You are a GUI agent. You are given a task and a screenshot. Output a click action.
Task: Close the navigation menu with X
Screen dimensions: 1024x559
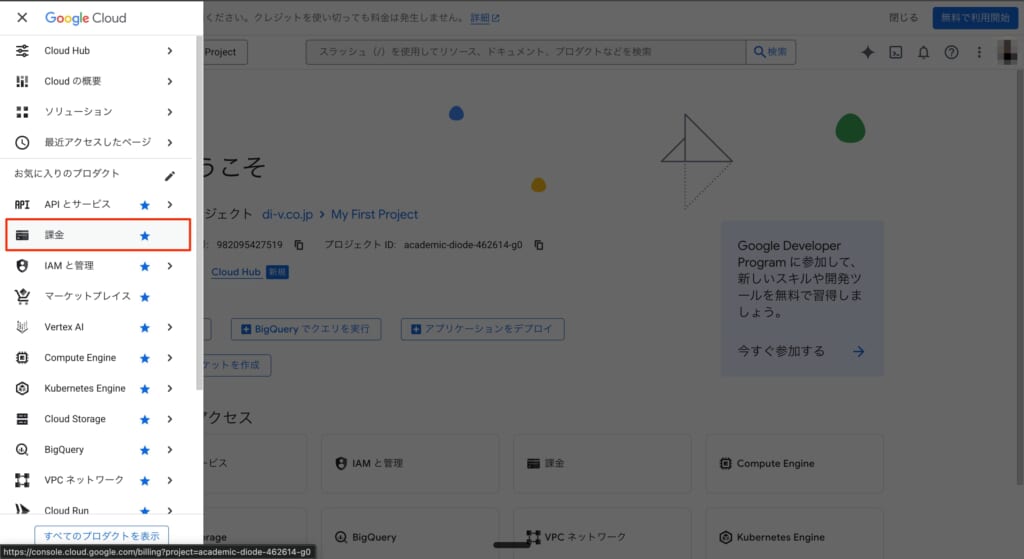coord(22,18)
